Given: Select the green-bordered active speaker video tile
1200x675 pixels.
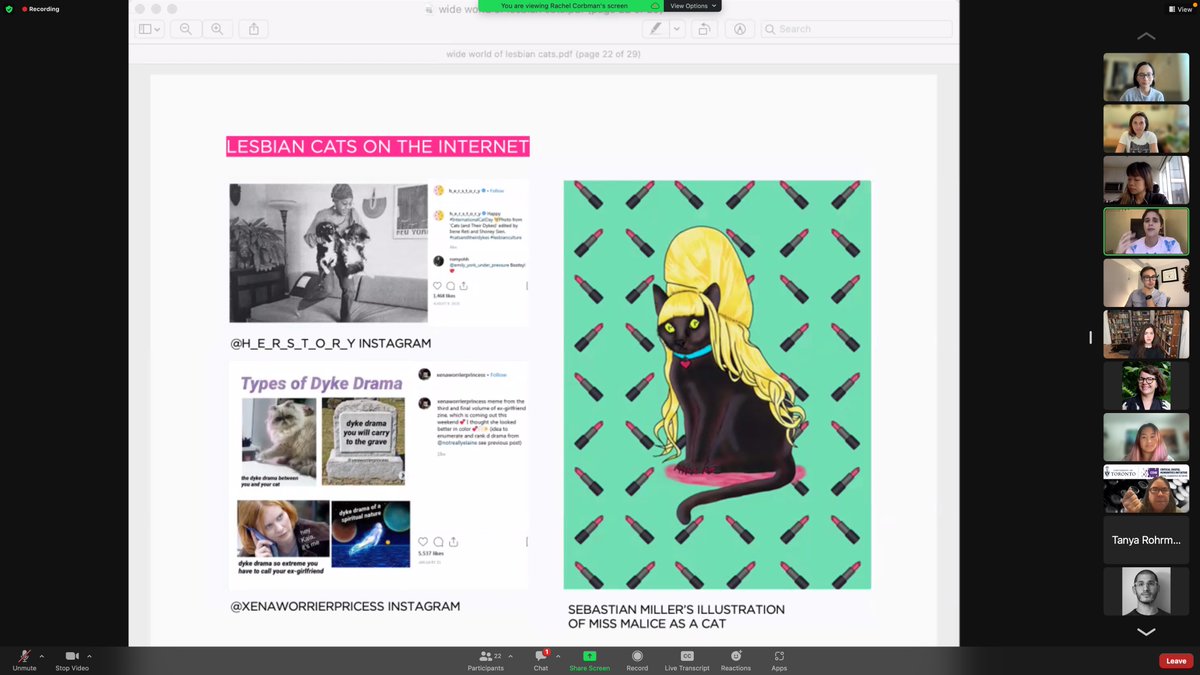Looking at the screenshot, I should tap(1146, 231).
